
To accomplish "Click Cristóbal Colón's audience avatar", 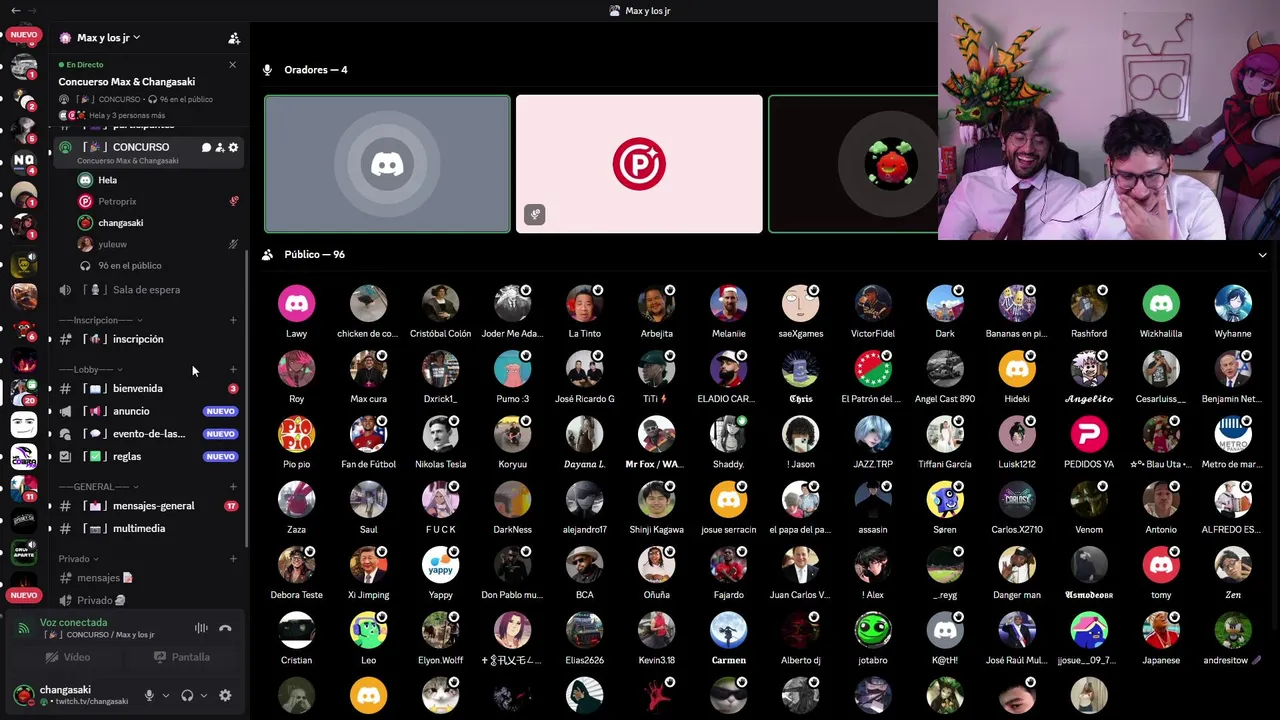I will [x=440, y=304].
